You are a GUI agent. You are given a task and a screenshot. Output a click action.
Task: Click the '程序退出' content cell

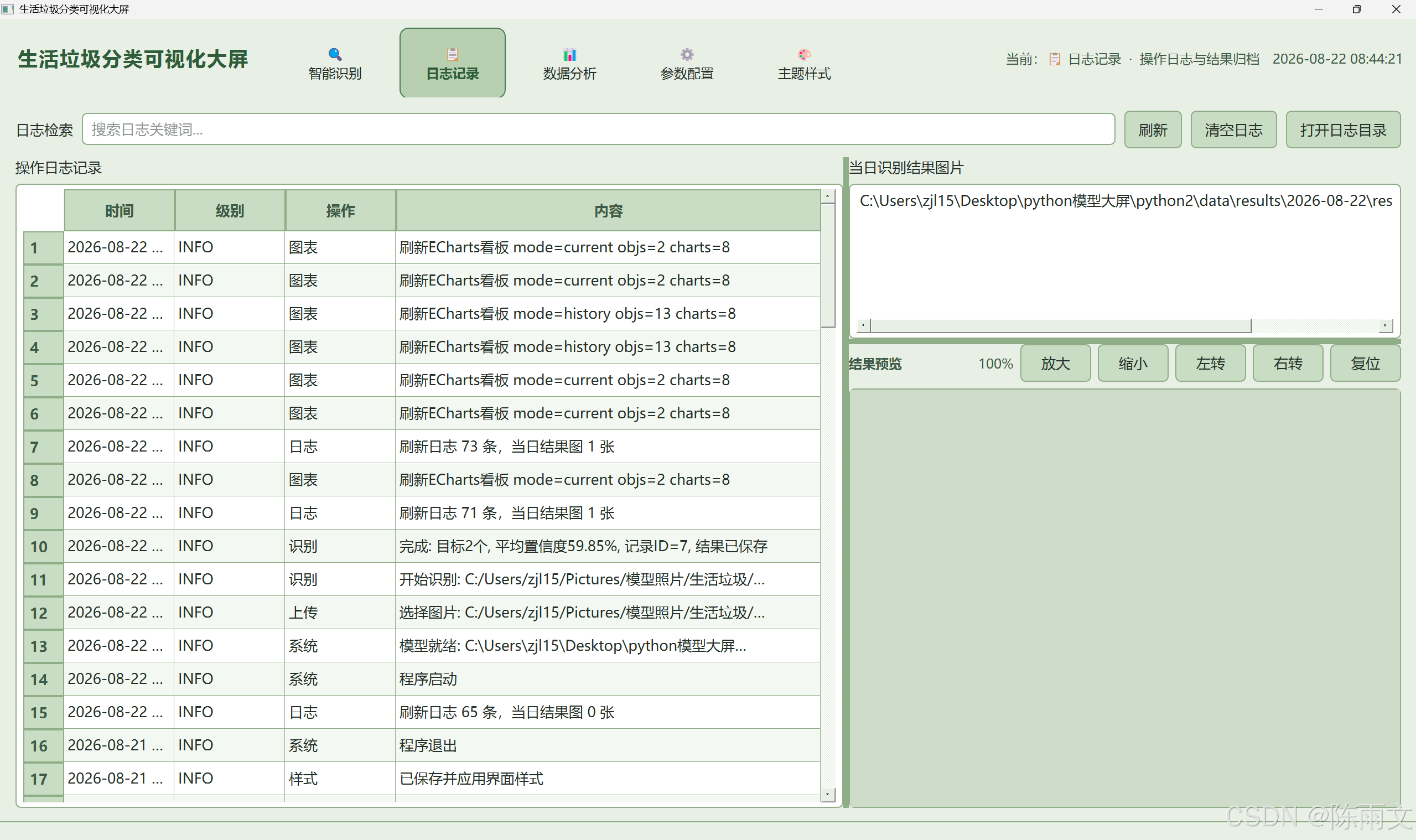click(608, 745)
